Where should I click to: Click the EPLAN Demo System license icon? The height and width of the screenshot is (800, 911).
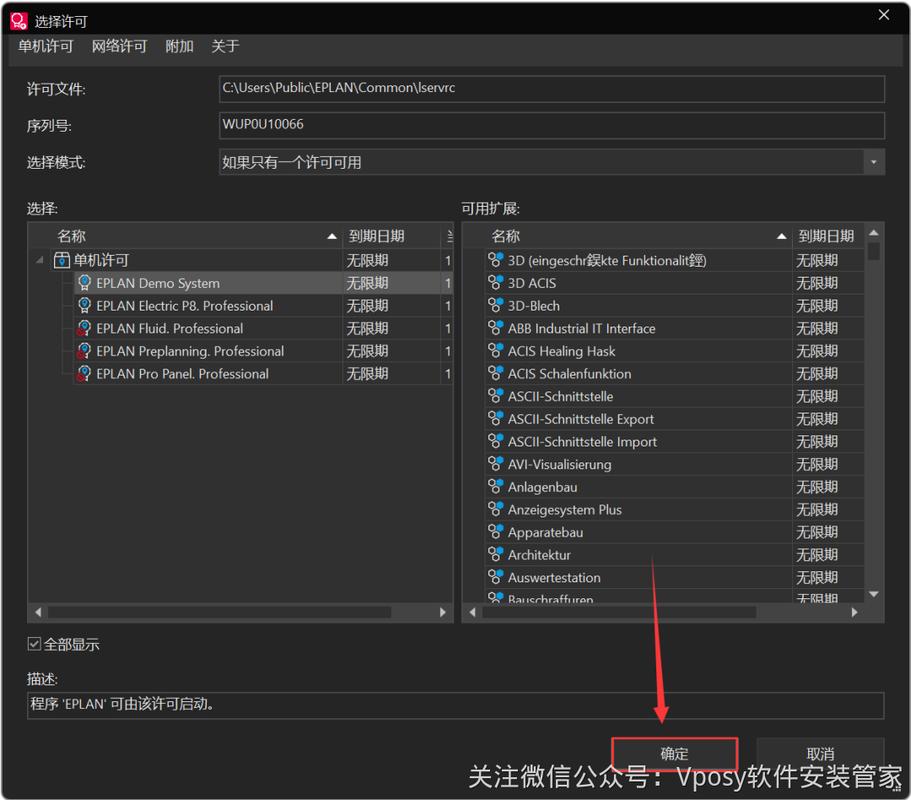click(x=84, y=283)
